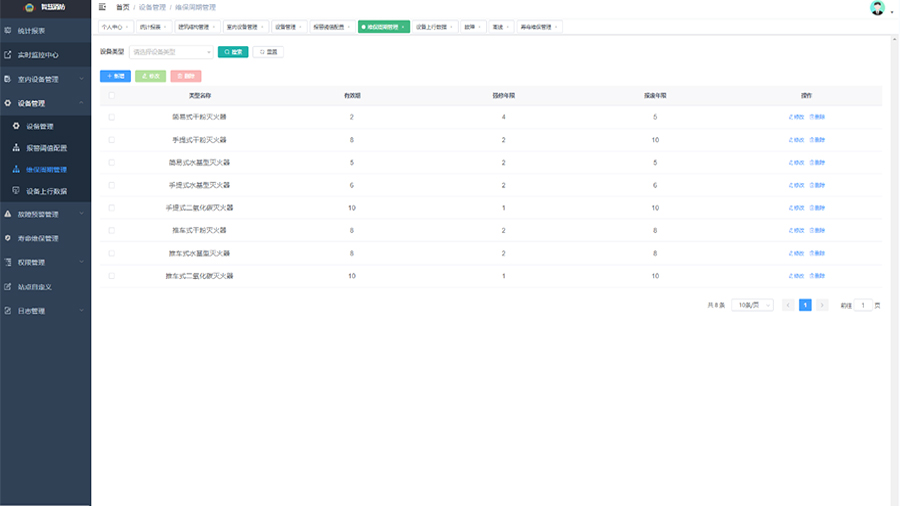Check the box for 简易式水基型灭火器 row

pos(111,162)
